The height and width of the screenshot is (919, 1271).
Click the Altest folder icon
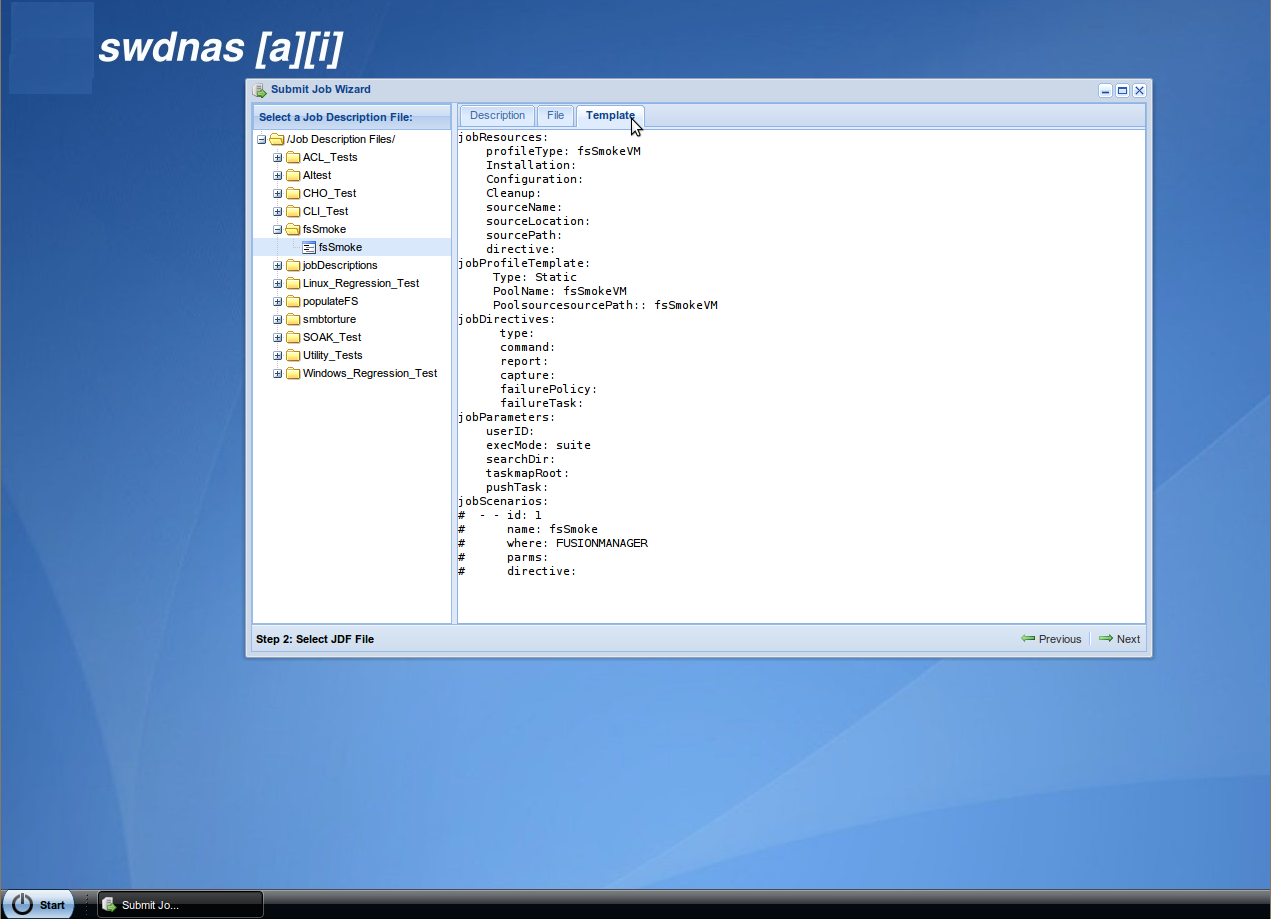[293, 175]
